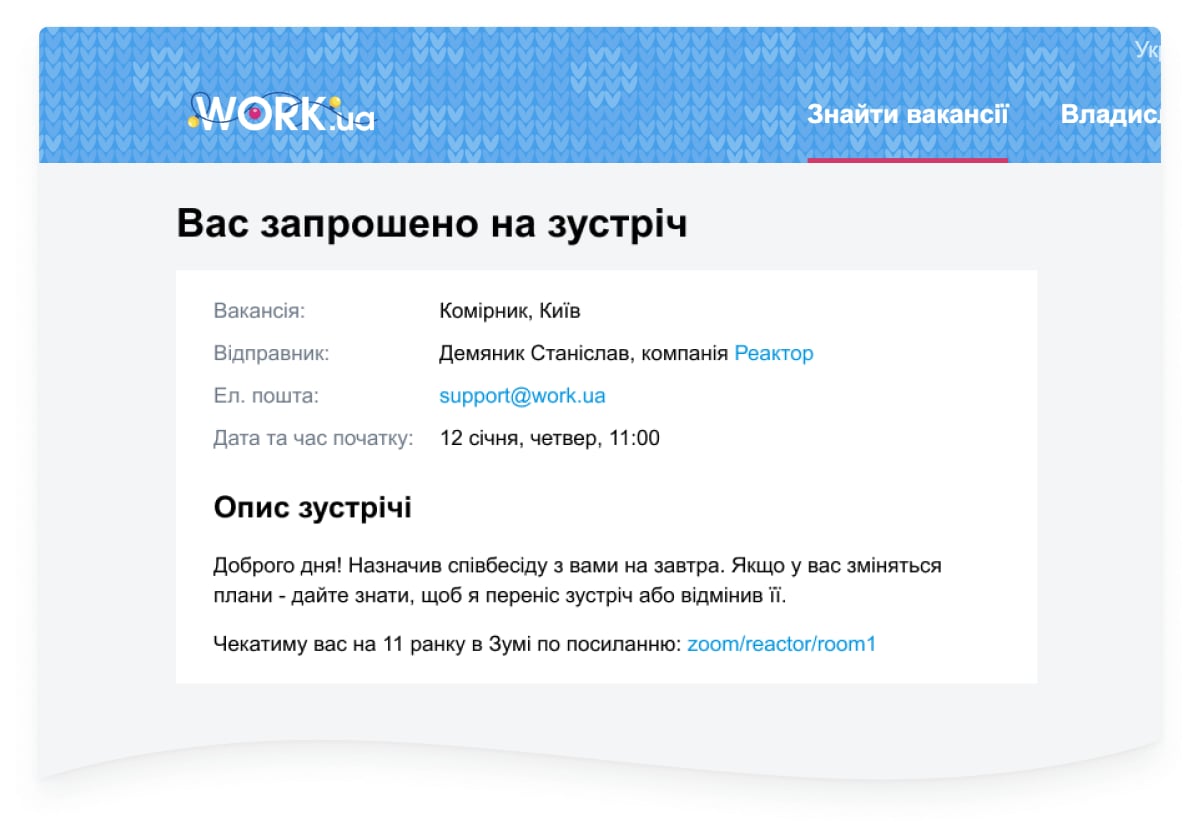Click the Дата та час початку label
Image resolution: width=1200 pixels, height=830 pixels.
pyautogui.click(x=313, y=438)
